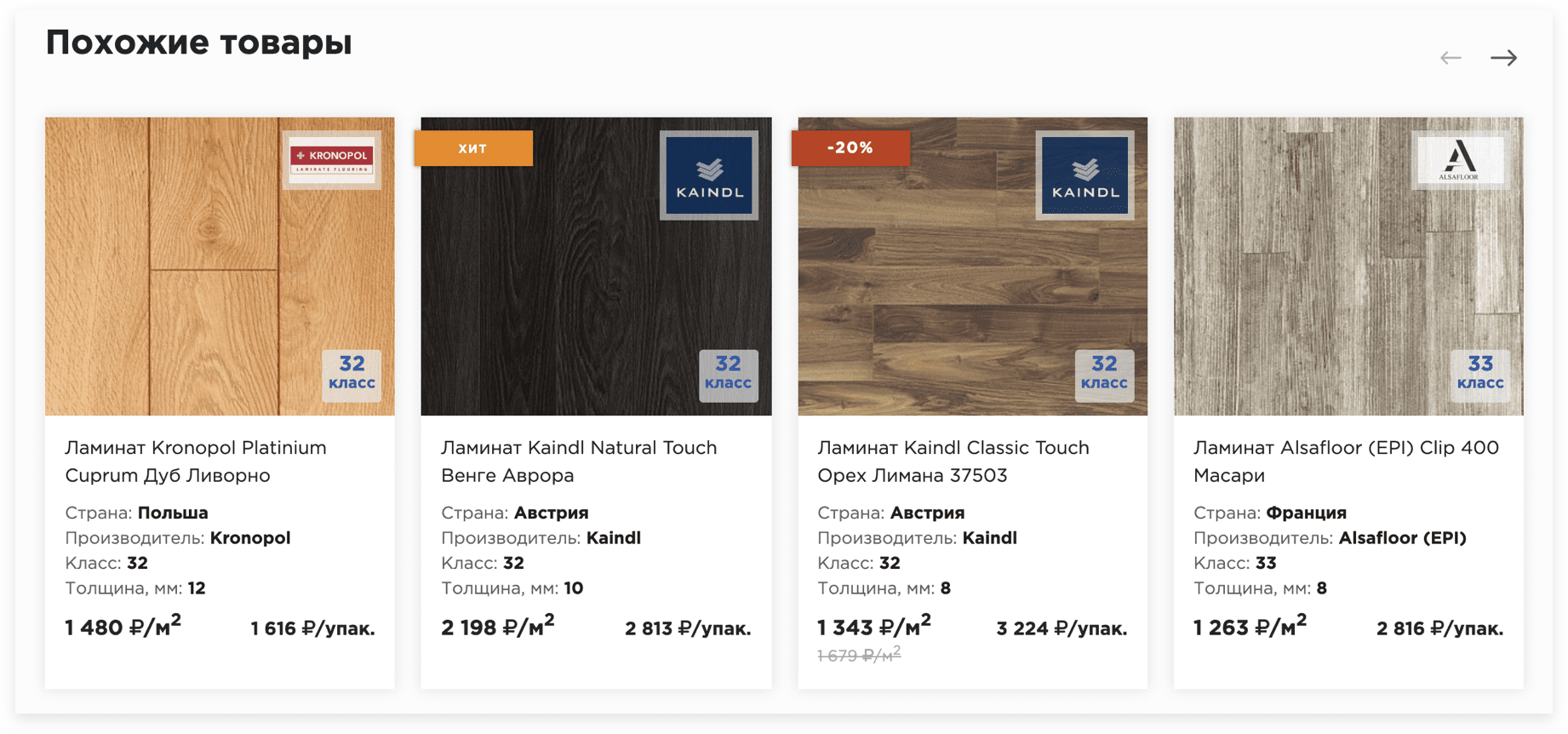Click the Kronopol brand logo badge
This screenshot has height=734, width=1568.
(332, 159)
